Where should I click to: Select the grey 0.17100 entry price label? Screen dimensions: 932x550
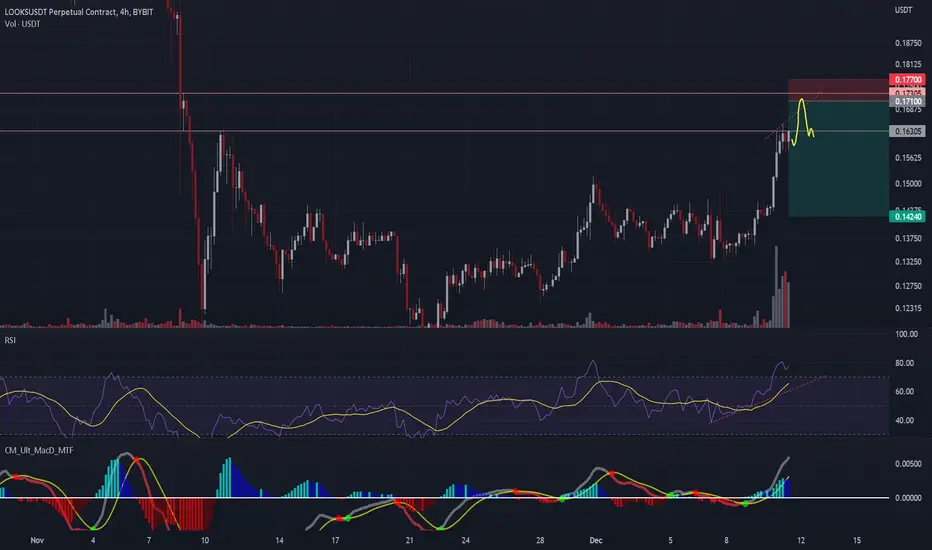(907, 102)
